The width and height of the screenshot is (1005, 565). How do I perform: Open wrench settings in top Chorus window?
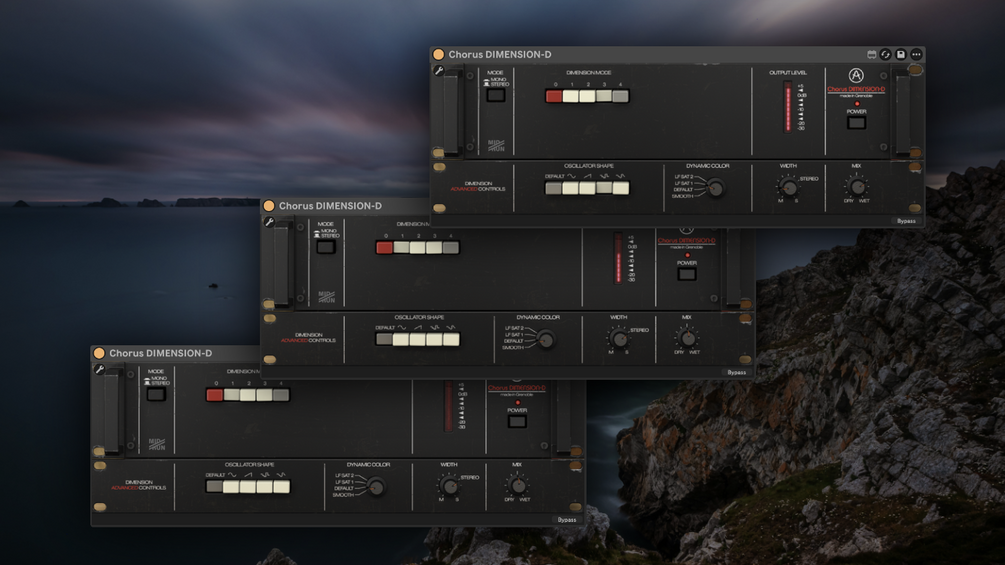coord(439,70)
